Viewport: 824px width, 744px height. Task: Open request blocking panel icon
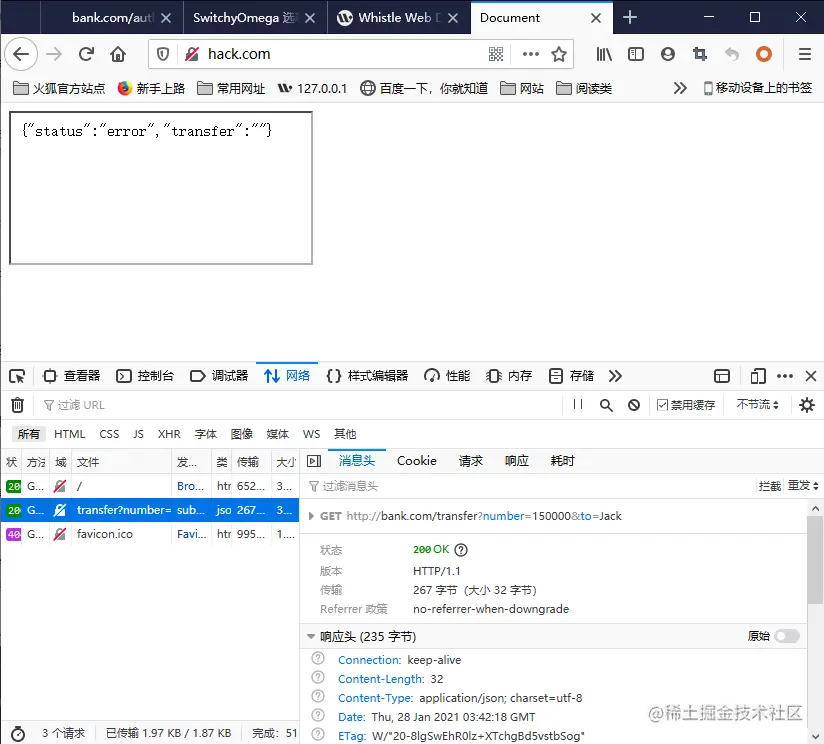tap(634, 405)
